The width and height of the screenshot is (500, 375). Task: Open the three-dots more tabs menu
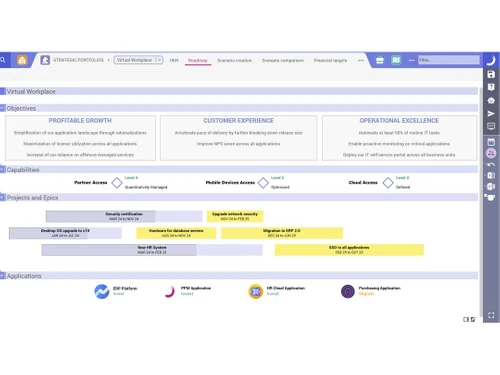(x=361, y=60)
